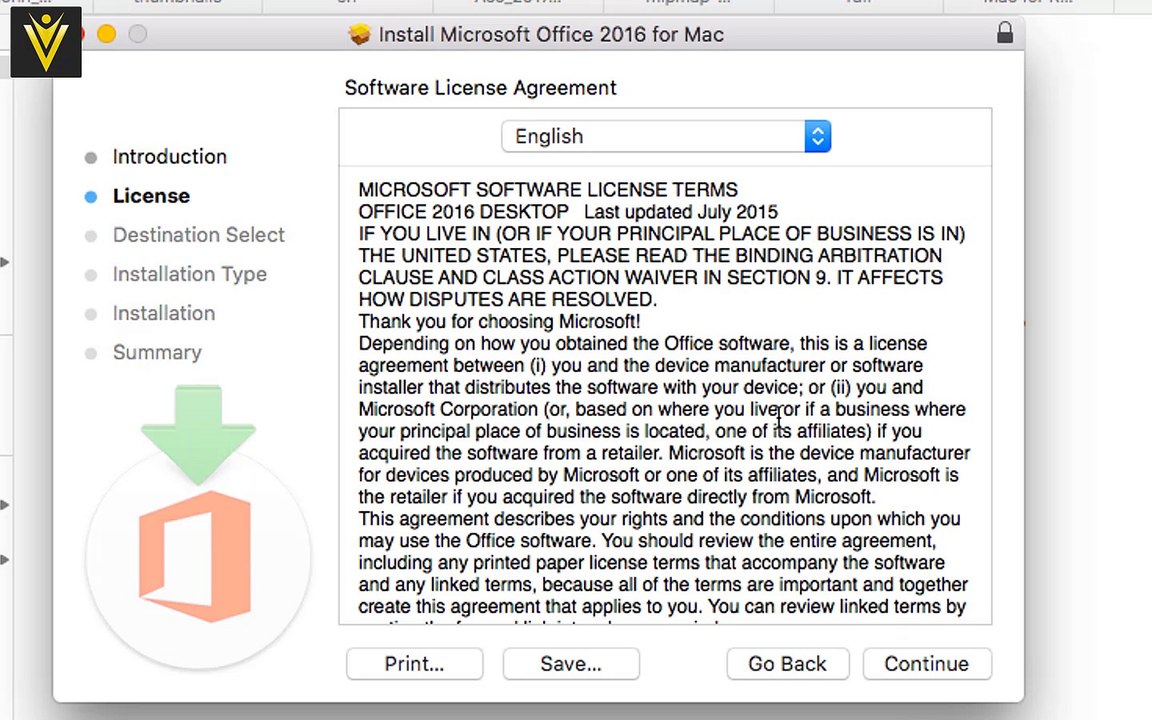This screenshot has height=720, width=1152.
Task: Click the blue bullet beside License
Action: (90, 197)
